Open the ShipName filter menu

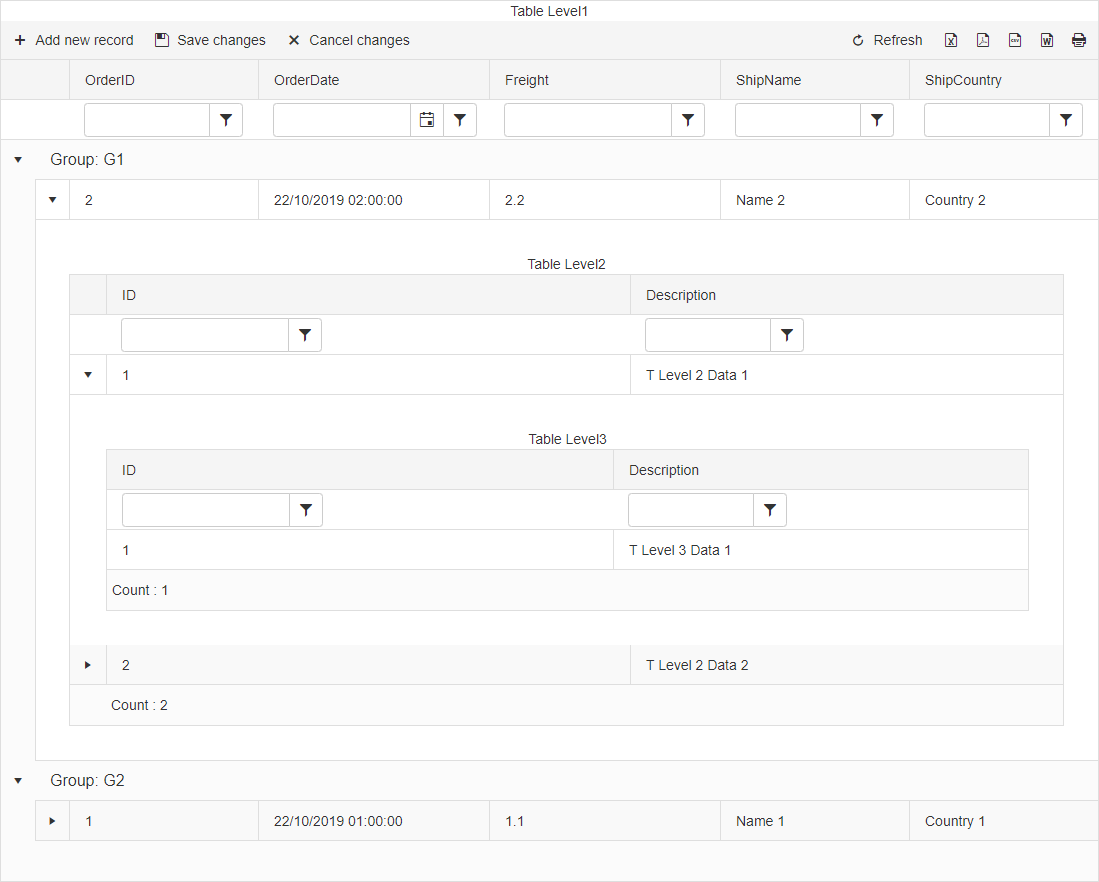click(x=877, y=119)
